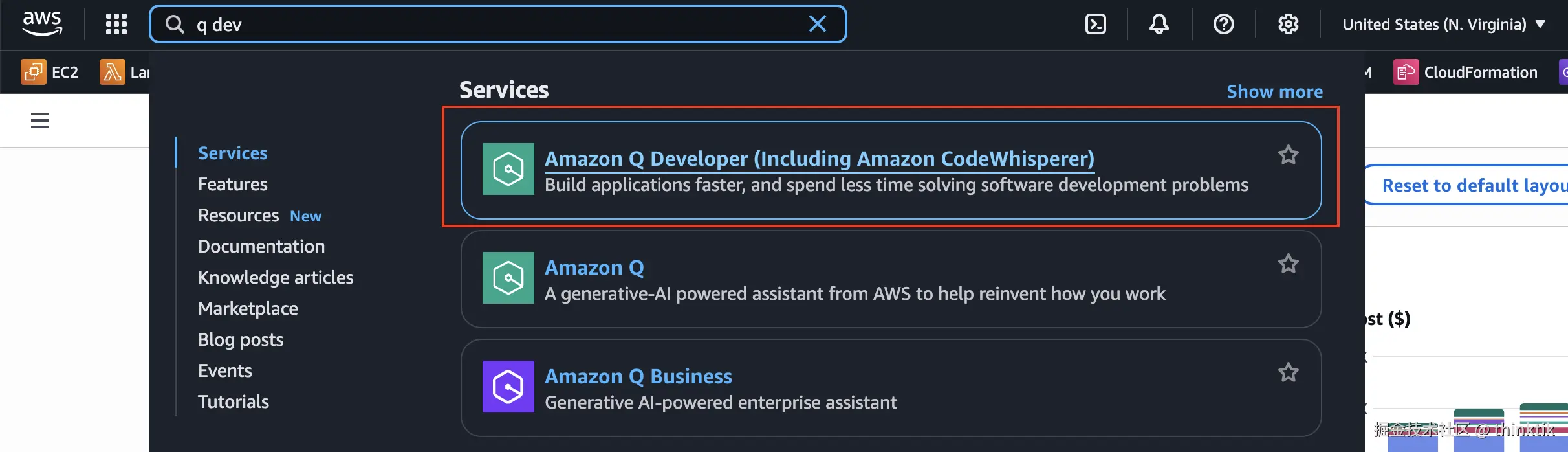Viewport: 1568px width, 452px height.
Task: Open the AWS services grid menu
Action: 116,23
